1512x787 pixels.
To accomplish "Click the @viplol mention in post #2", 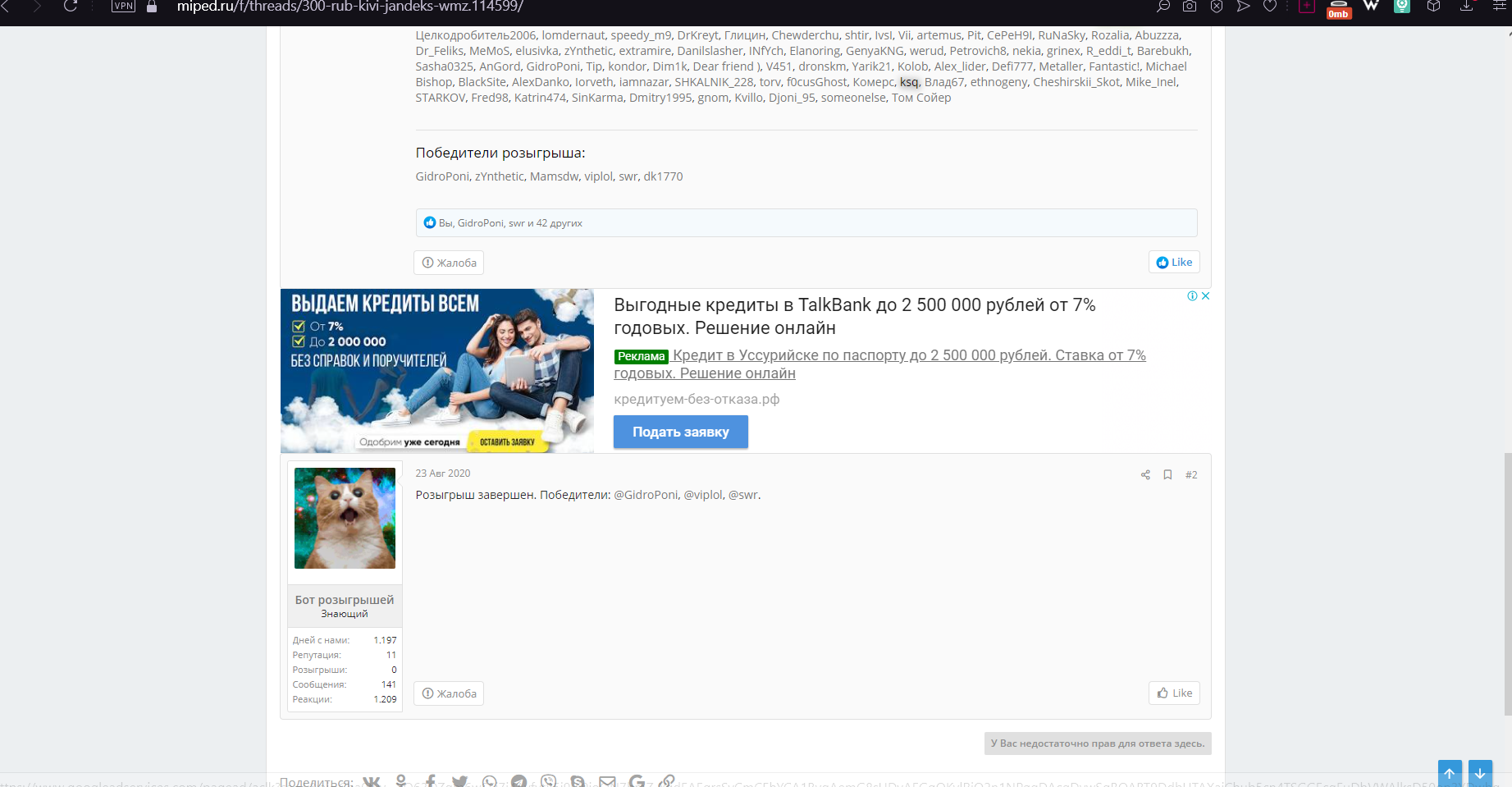I will tap(704, 495).
